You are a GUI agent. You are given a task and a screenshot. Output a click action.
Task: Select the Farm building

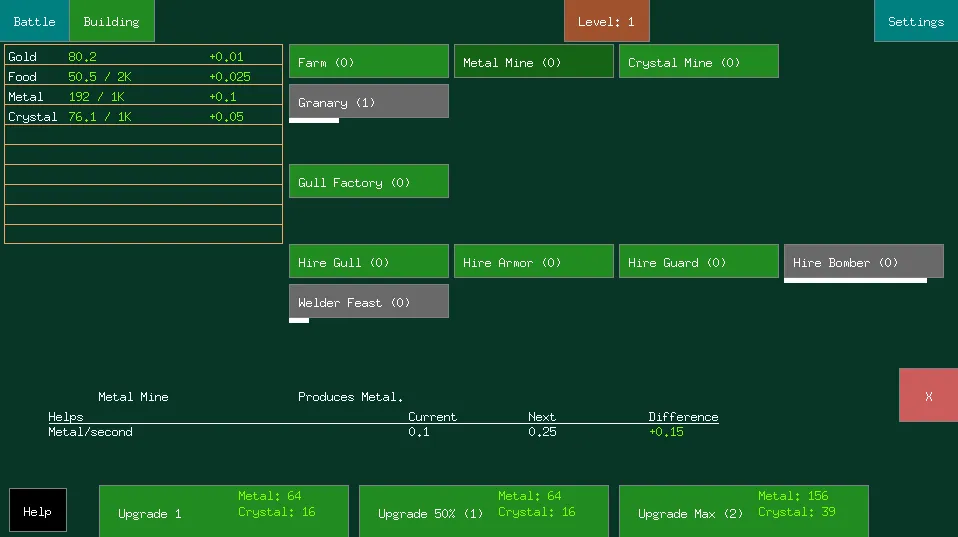(368, 62)
